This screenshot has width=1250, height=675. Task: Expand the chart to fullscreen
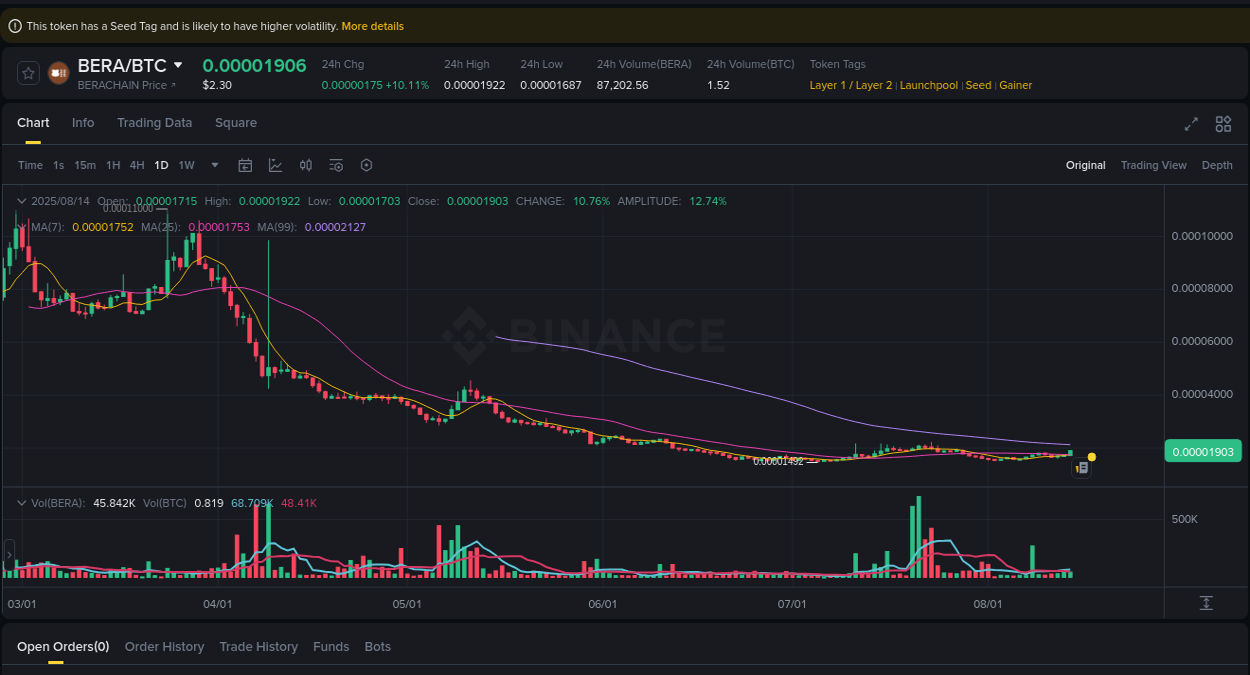coord(1191,124)
